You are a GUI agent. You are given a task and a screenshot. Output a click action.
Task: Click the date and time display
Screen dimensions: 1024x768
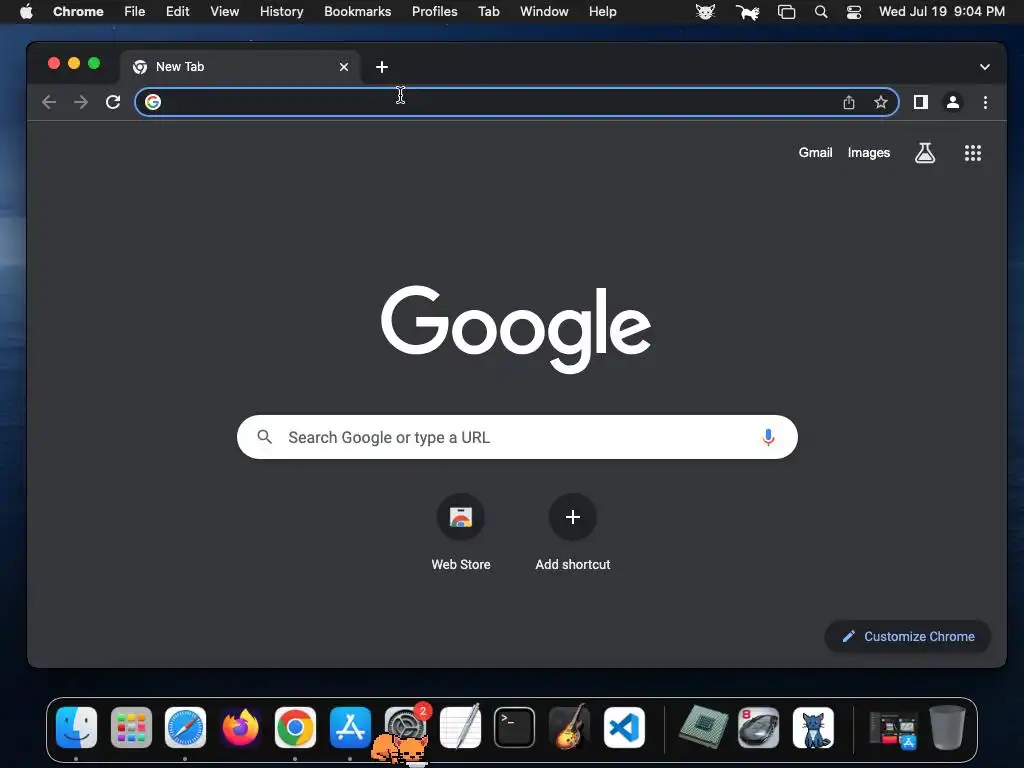pos(942,11)
